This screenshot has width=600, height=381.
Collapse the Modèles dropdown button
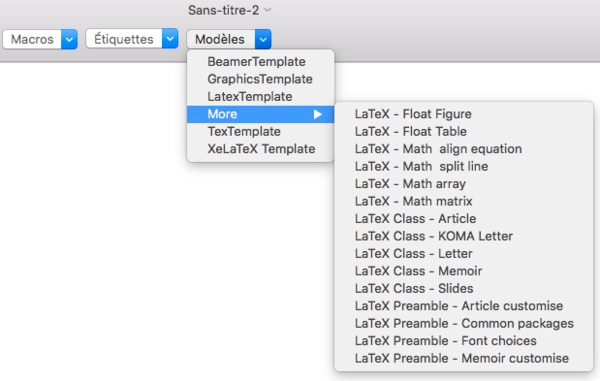229,39
